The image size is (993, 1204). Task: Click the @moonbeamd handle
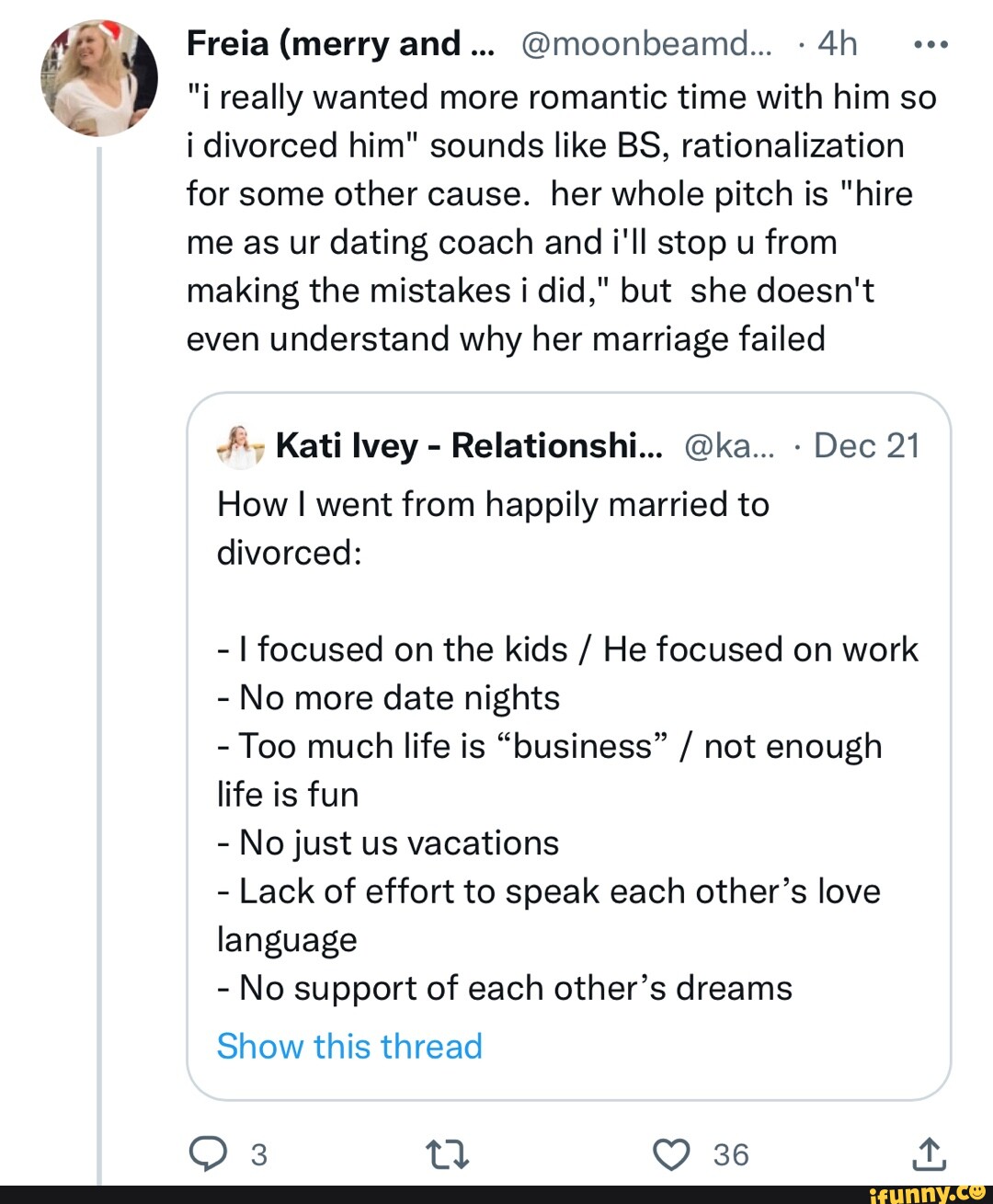647,43
